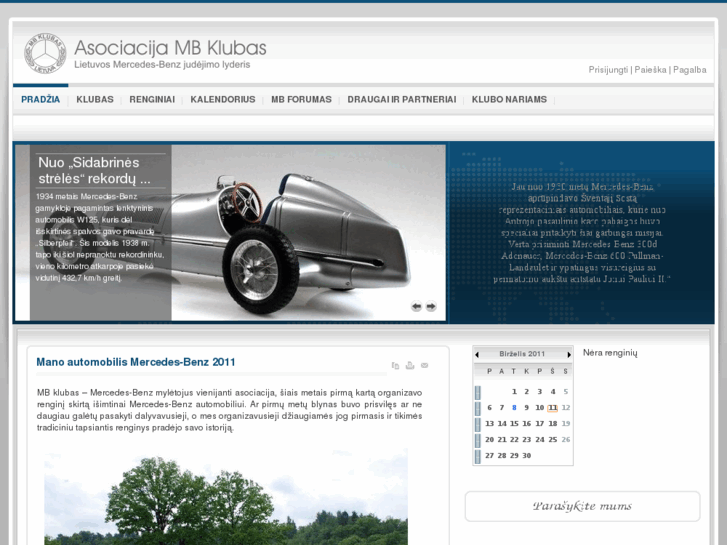The width and height of the screenshot is (727, 545).
Task: Open slide headline Nuo Sidabrinės strėlės rekordų
Action: [95, 170]
